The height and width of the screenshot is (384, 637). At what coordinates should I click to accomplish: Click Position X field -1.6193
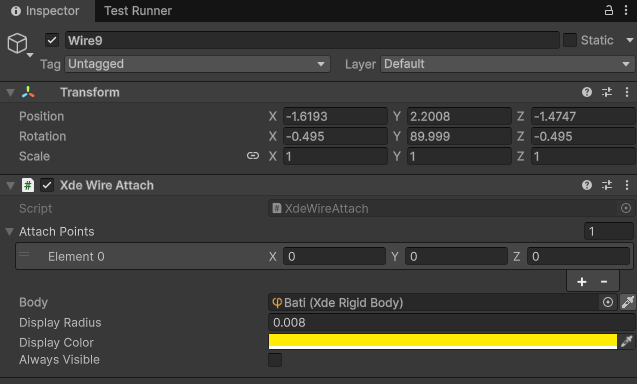[335, 116]
